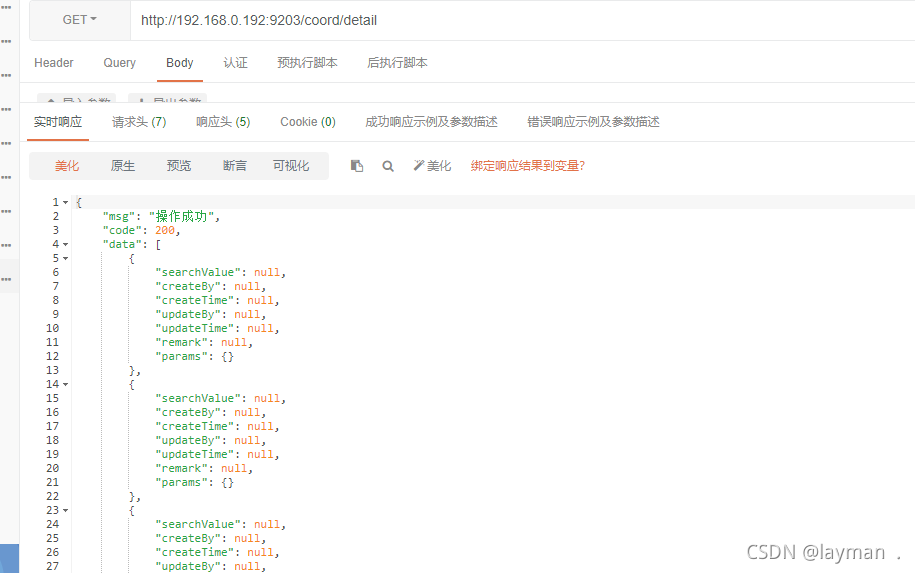
Task: Click "updateBy" on line 9
Action: (188, 315)
